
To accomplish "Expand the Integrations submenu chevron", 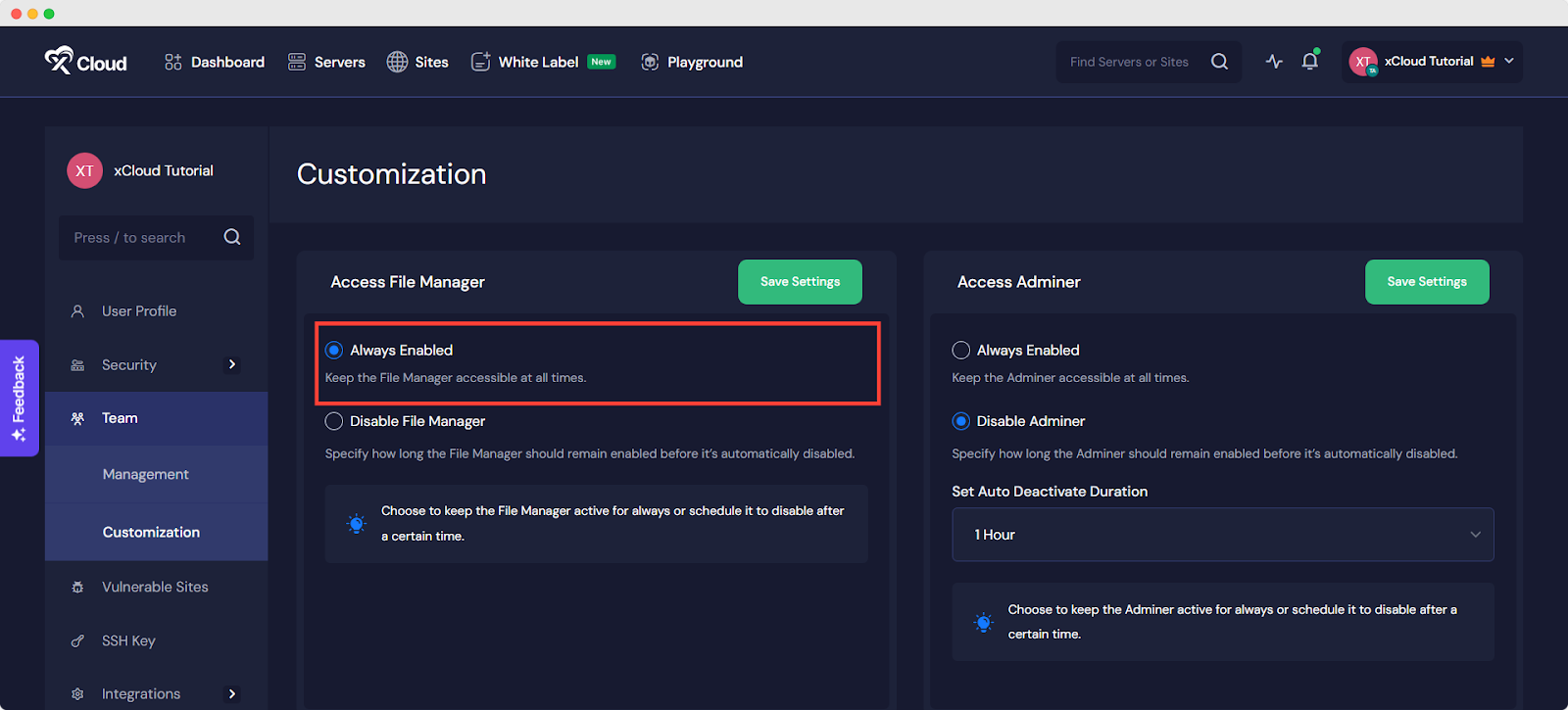I will pyautogui.click(x=232, y=693).
